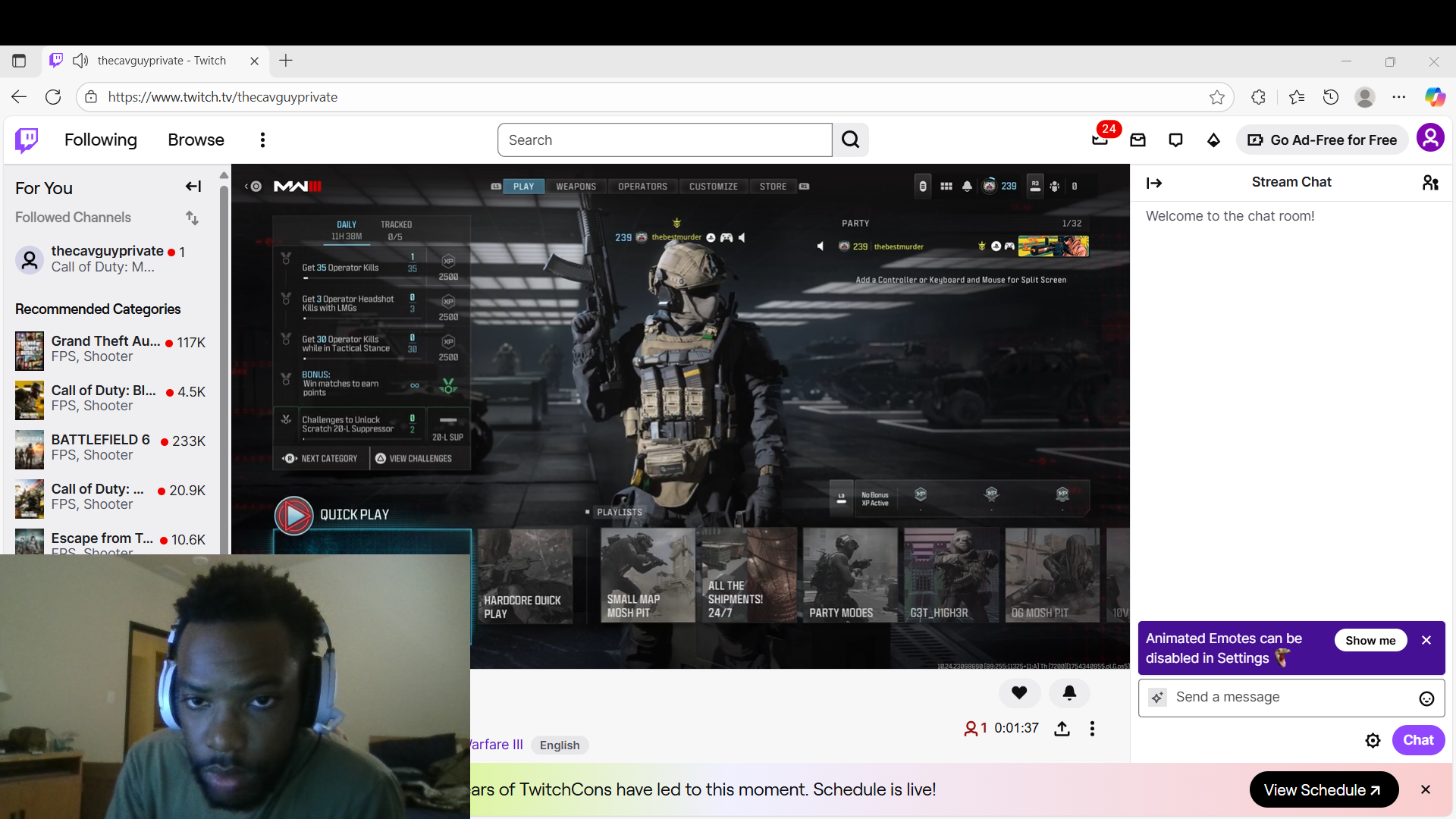1456x819 pixels.
Task: Select the PLAY tab in game menu
Action: (x=523, y=187)
